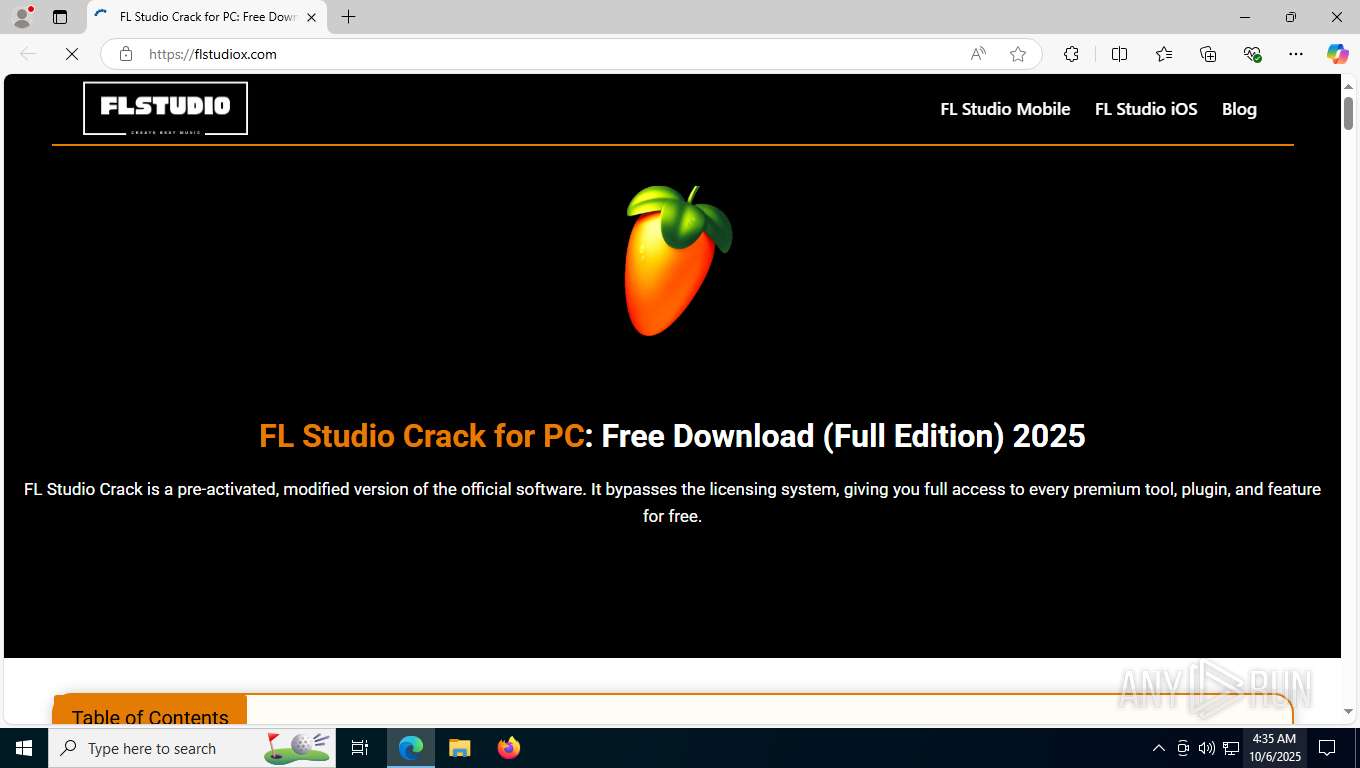The image size is (1360, 768).
Task: Click the browser back arrow
Action: click(28, 54)
